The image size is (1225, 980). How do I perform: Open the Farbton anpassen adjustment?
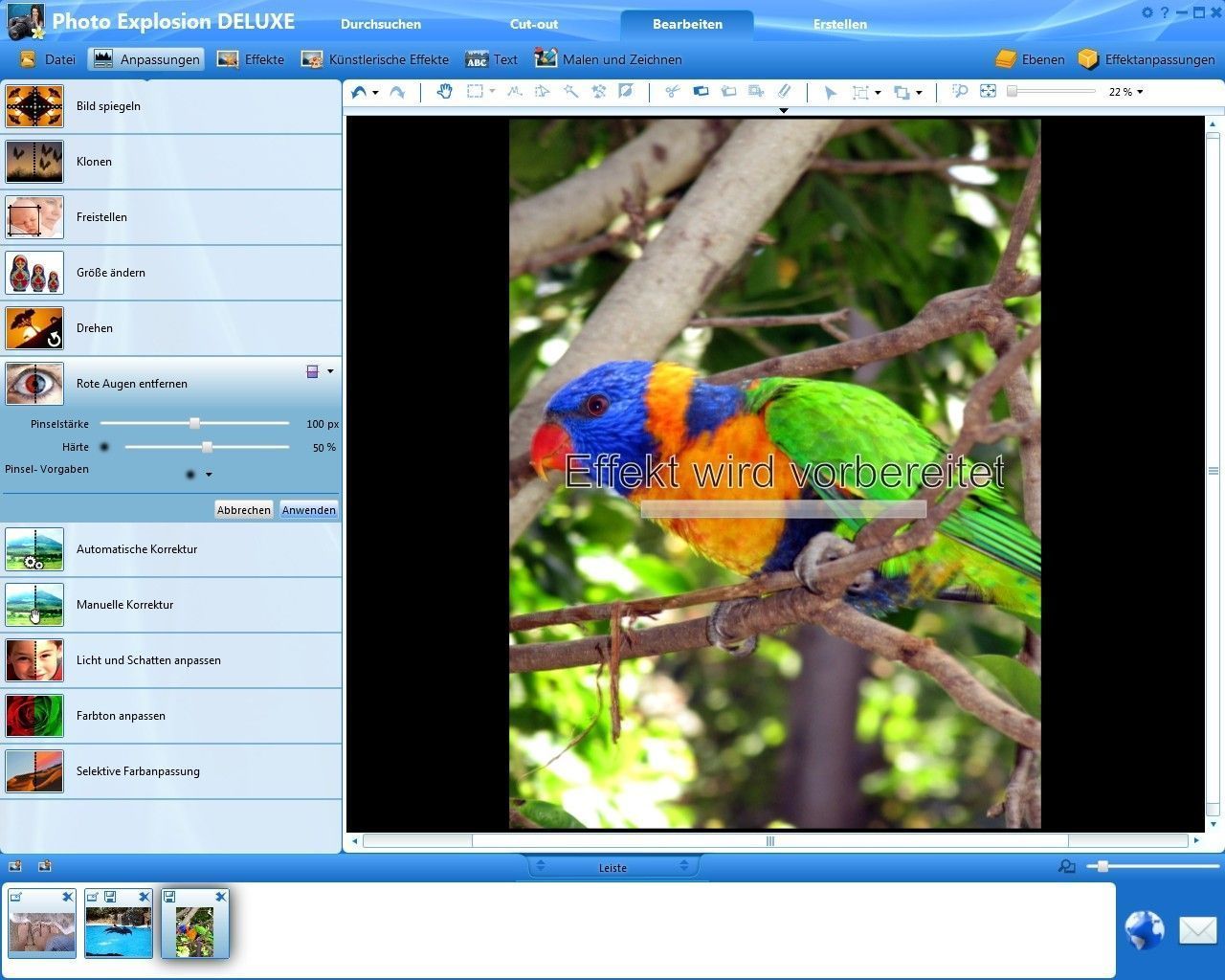point(121,716)
